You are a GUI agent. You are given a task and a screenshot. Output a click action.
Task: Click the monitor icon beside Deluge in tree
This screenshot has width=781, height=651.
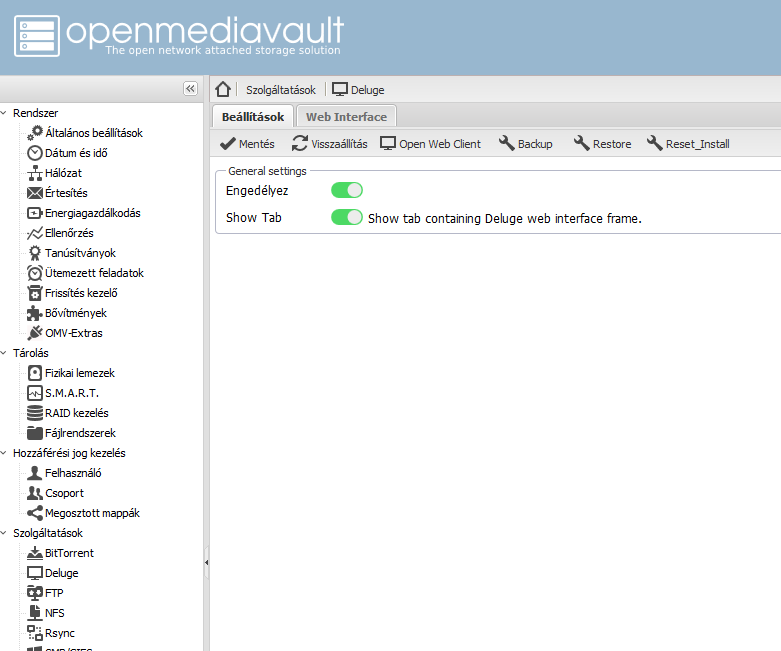pyautogui.click(x=35, y=573)
